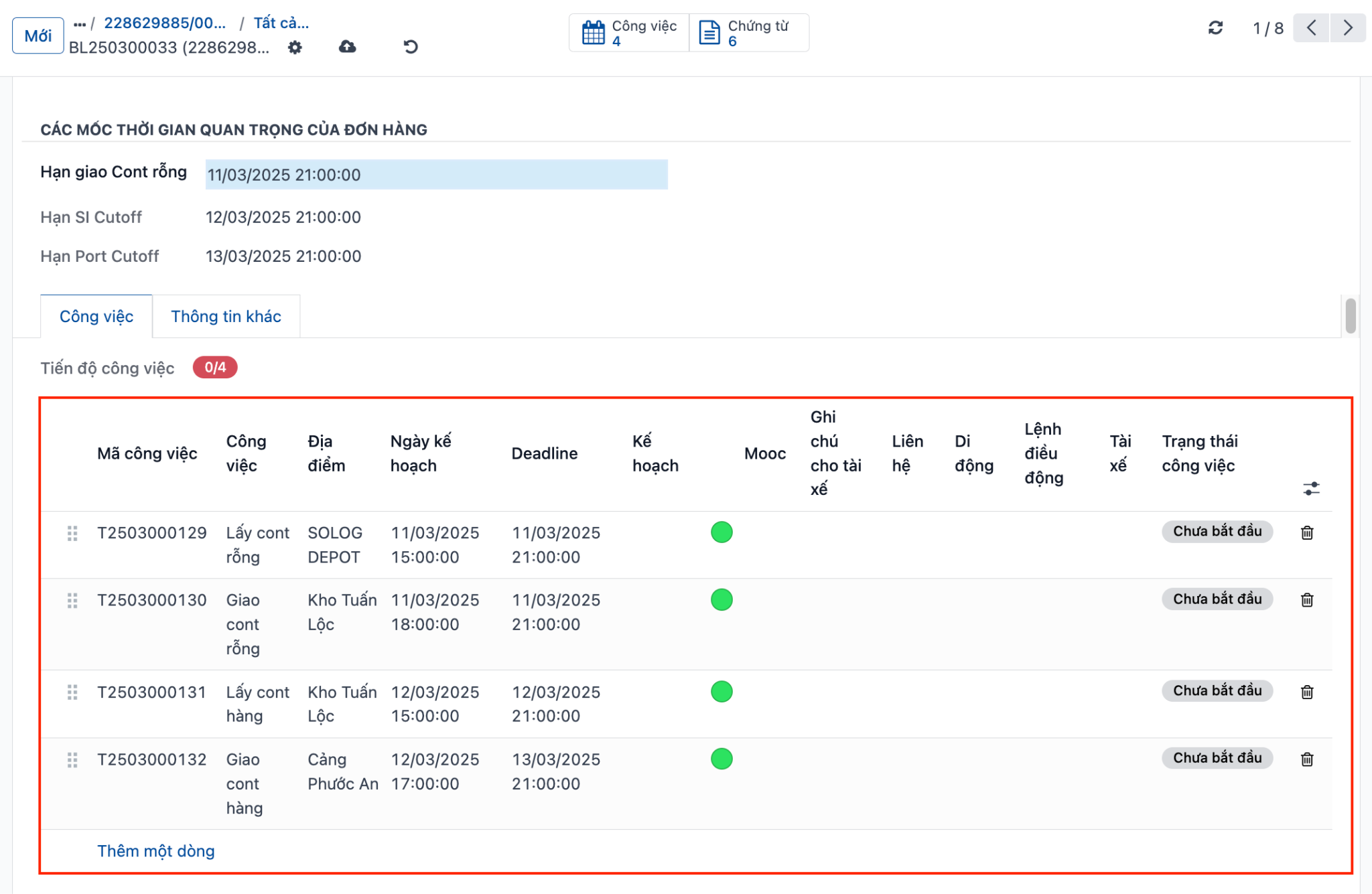Click the cloud upload save icon

[347, 46]
